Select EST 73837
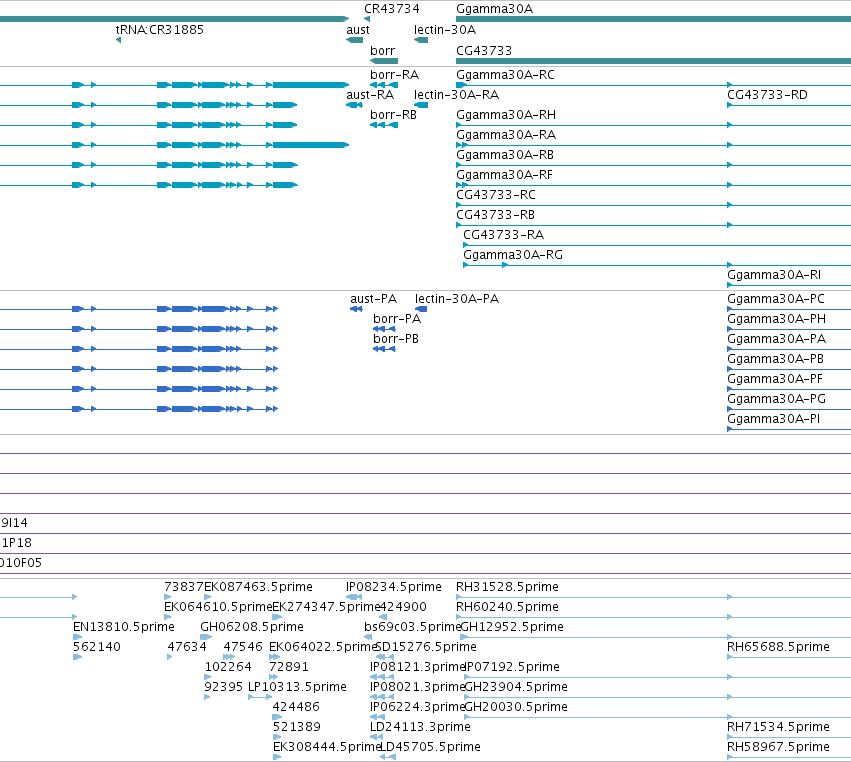The height and width of the screenshot is (762, 851). click(183, 587)
